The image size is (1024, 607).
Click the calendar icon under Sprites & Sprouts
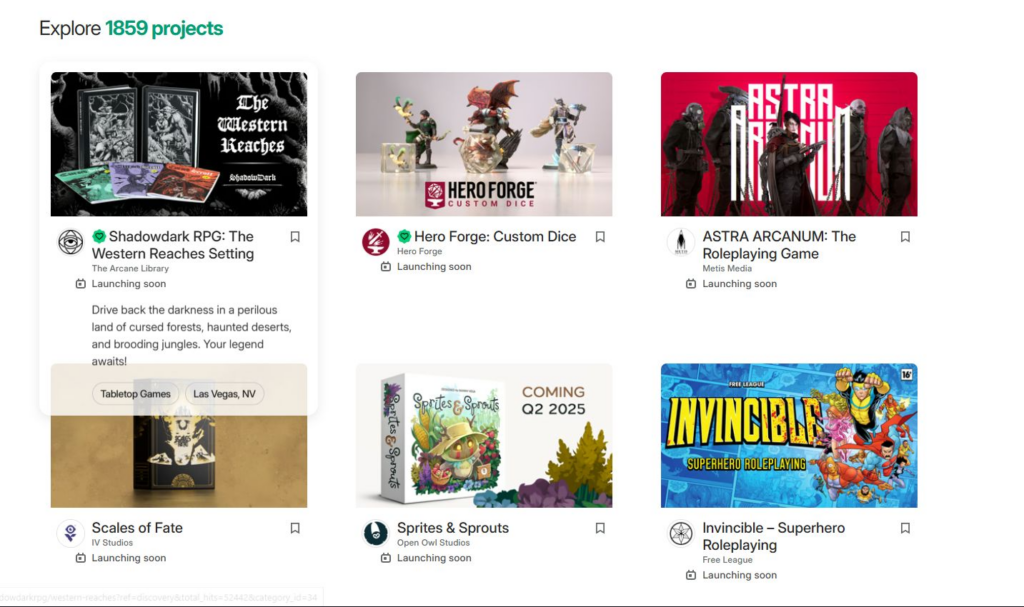pos(385,558)
